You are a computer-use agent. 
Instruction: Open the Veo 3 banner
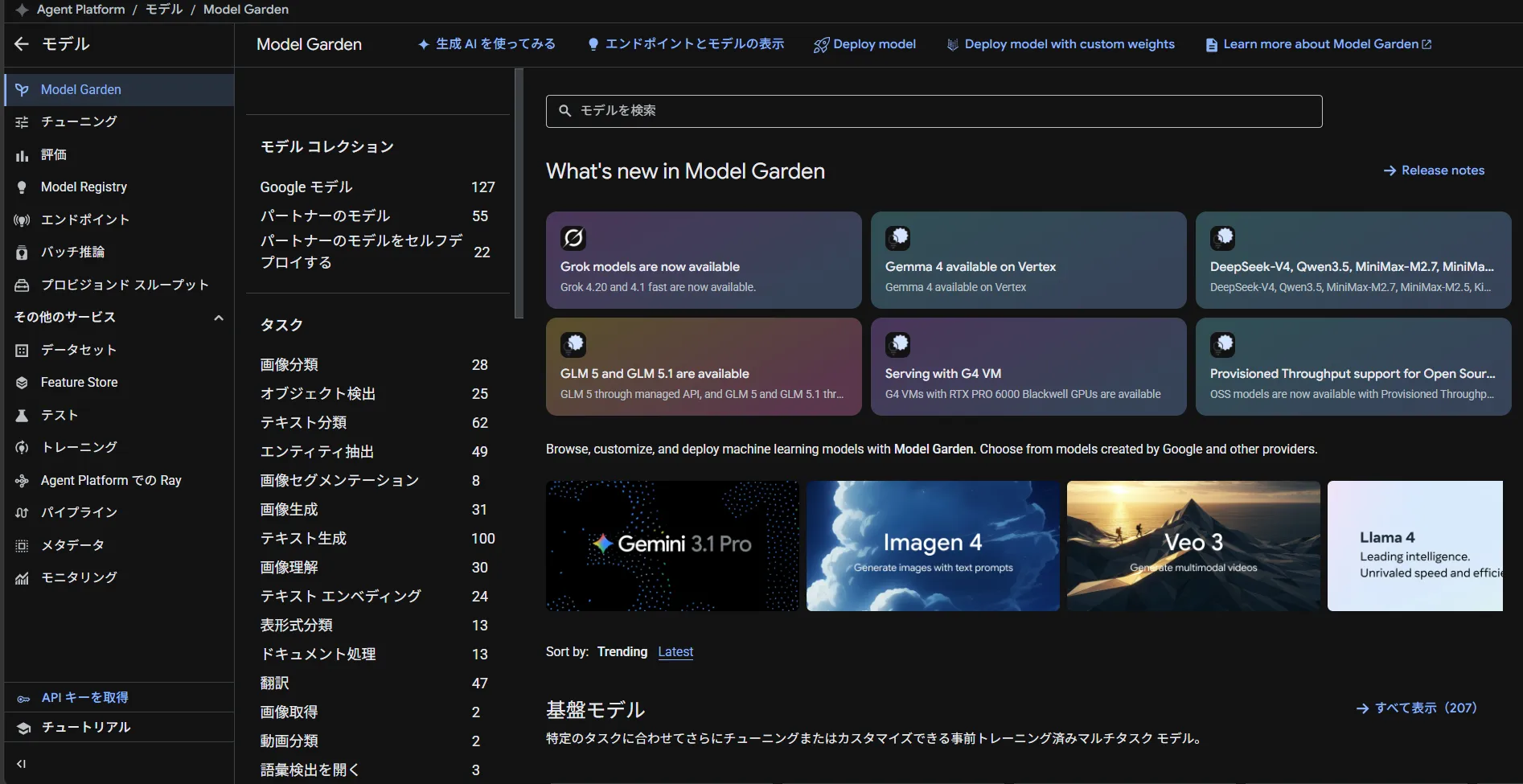[1193, 546]
